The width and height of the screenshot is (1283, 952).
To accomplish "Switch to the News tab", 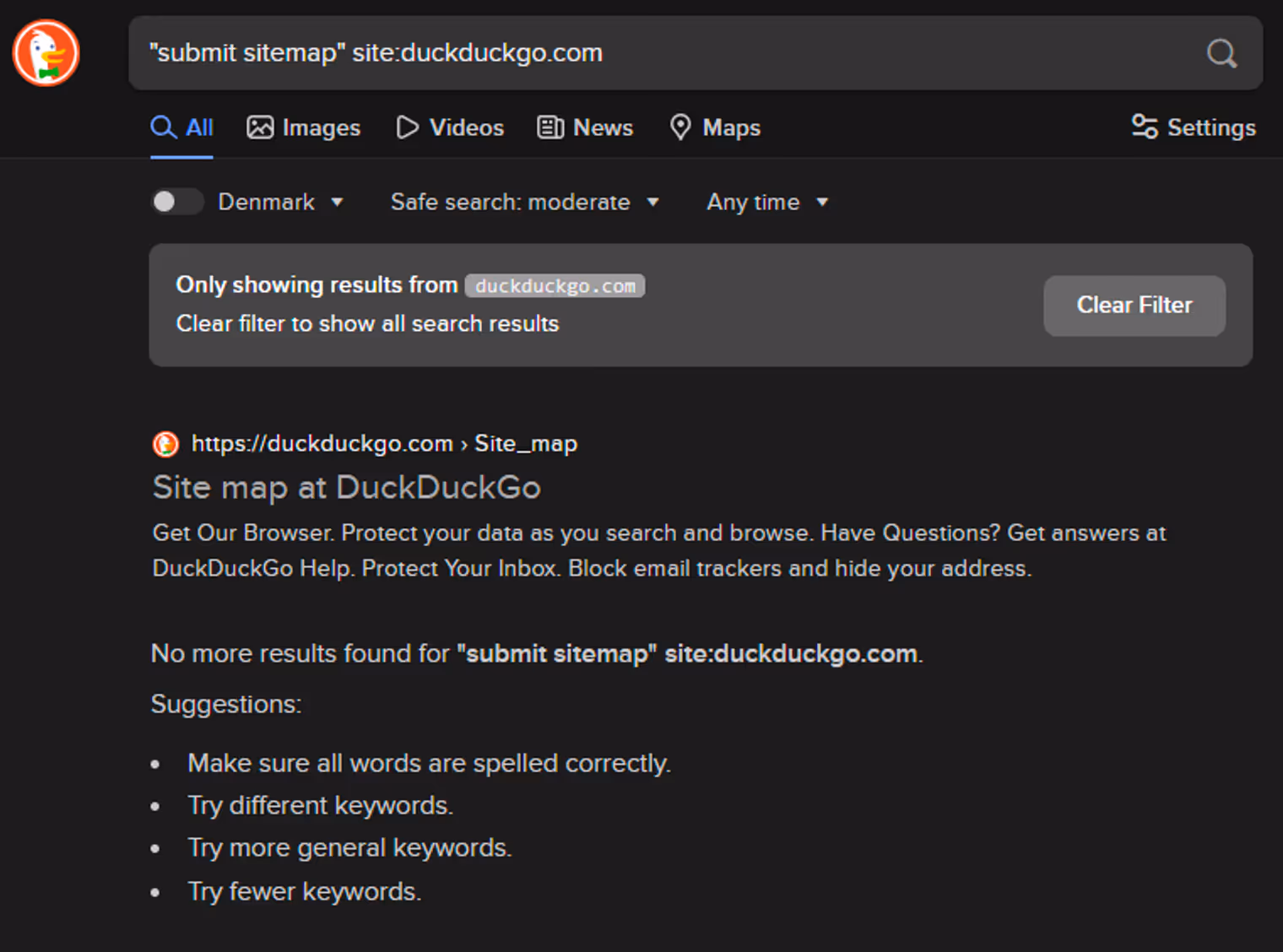I will [585, 127].
